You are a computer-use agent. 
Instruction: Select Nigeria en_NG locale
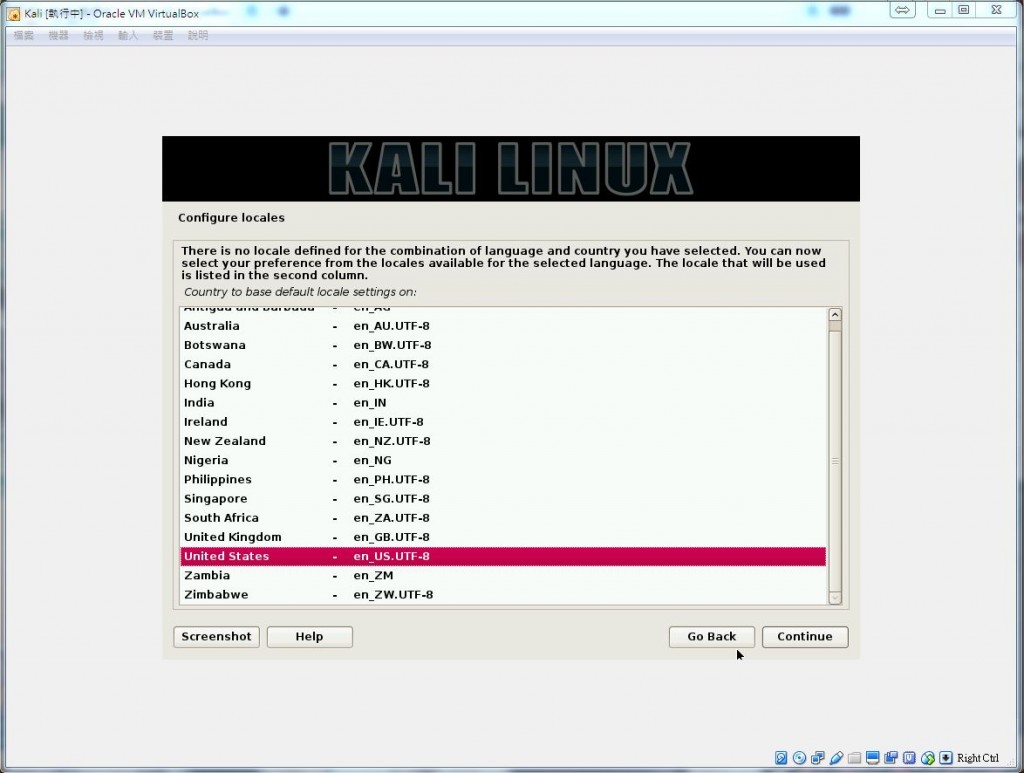[x=503, y=460]
